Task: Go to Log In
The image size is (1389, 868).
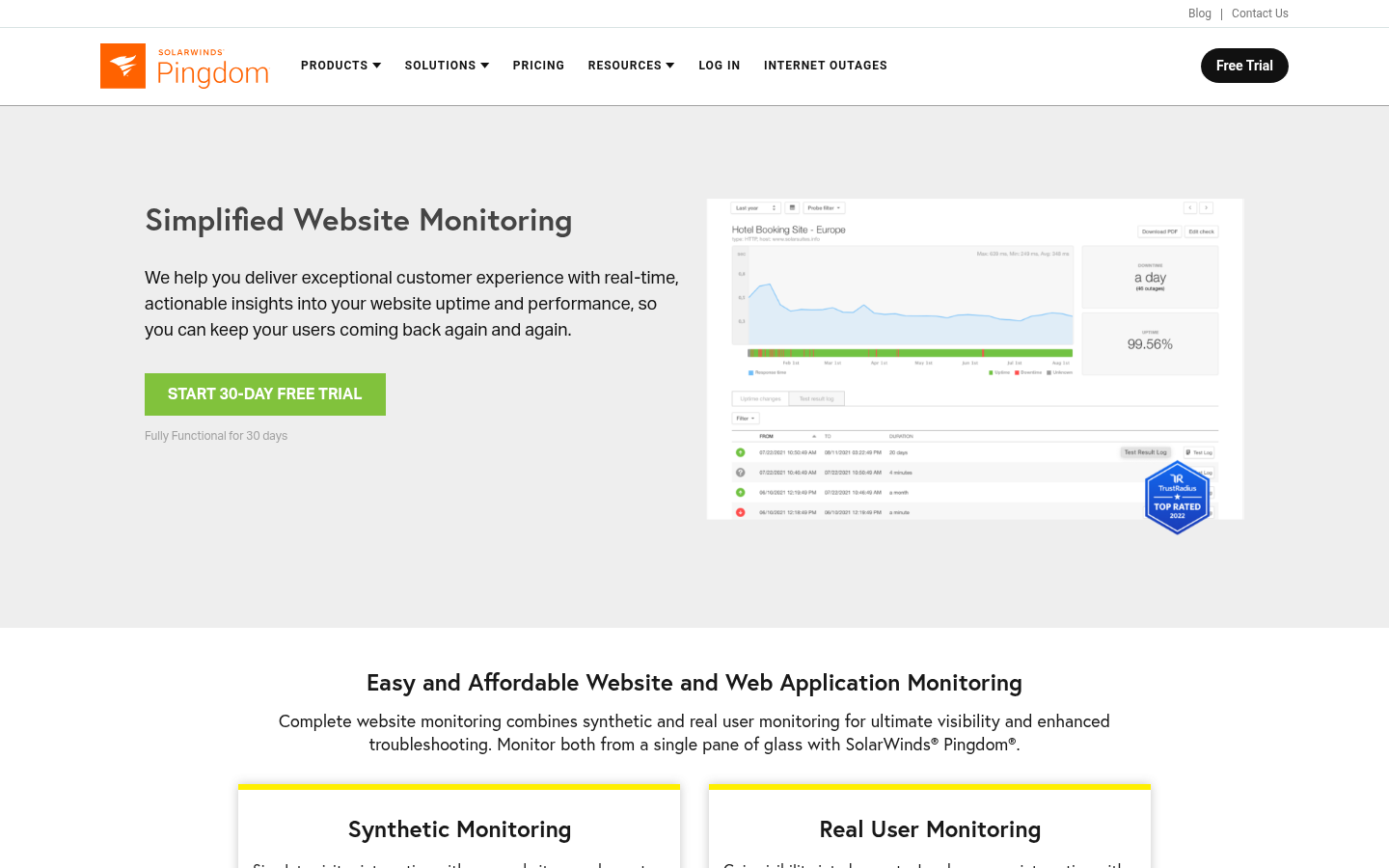Action: [x=720, y=66]
